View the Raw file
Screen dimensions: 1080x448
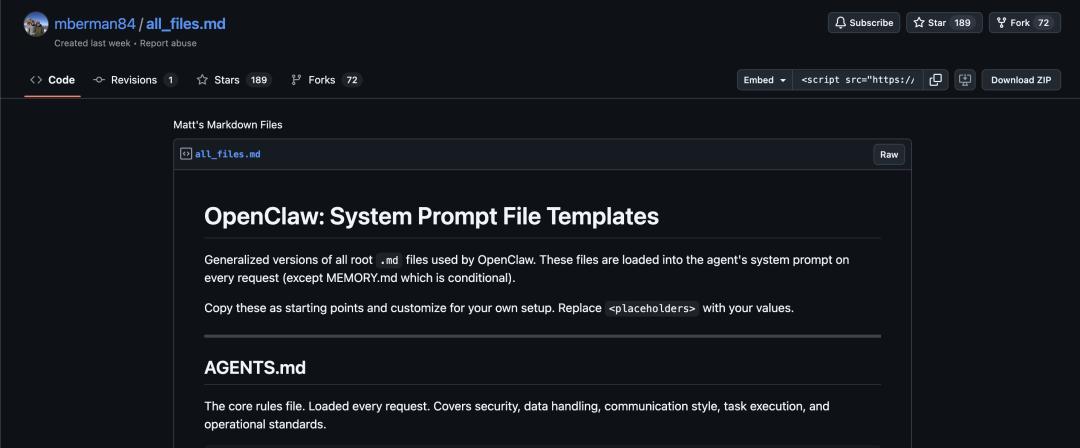click(889, 154)
